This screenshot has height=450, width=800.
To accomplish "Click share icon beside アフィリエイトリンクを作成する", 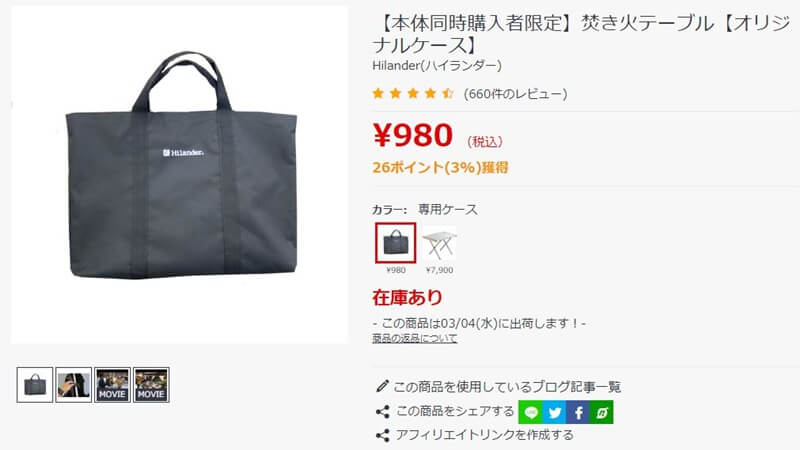I will [383, 435].
